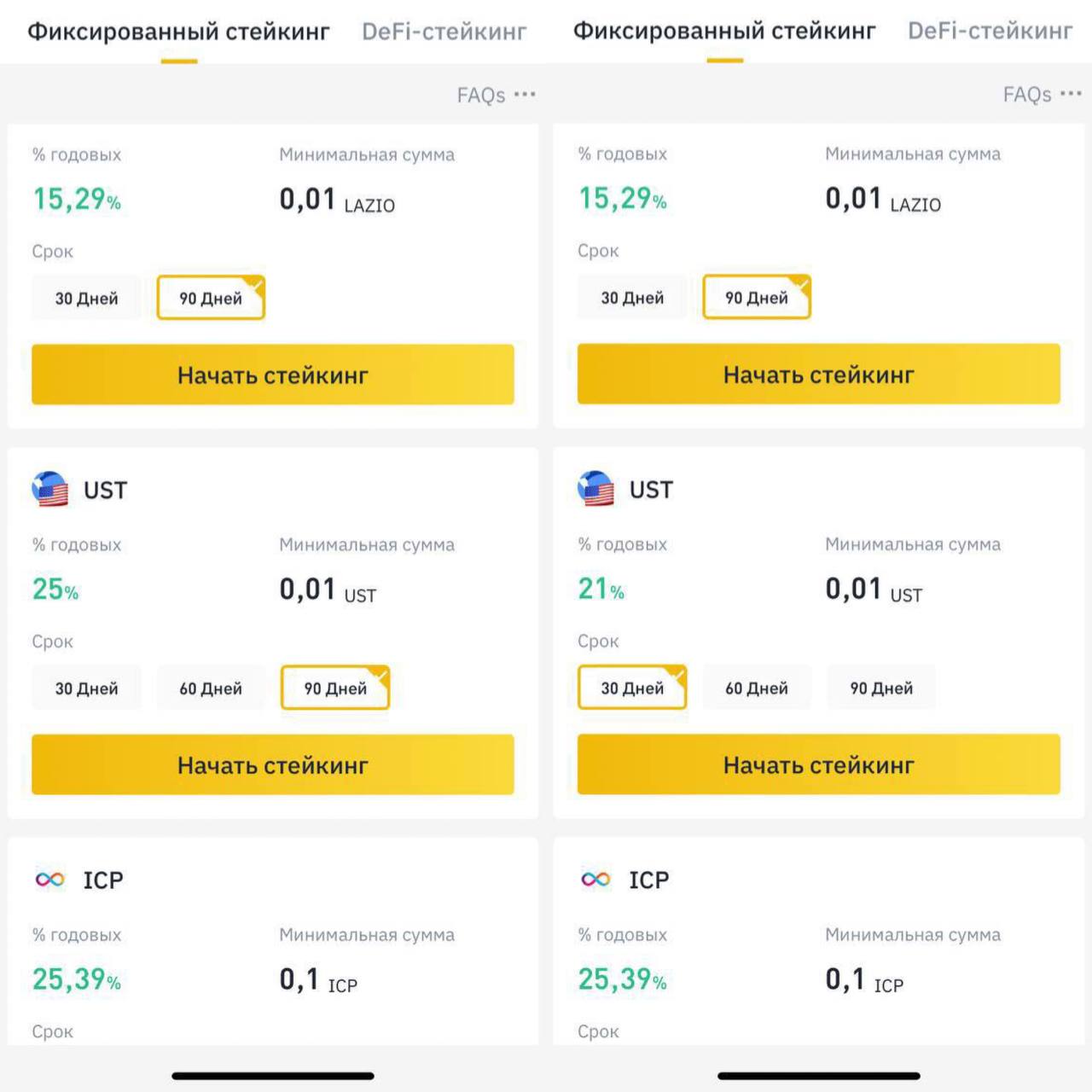Open Фиксированный стейкинг tab in left panel
The image size is (1092, 1092).
click(x=178, y=32)
